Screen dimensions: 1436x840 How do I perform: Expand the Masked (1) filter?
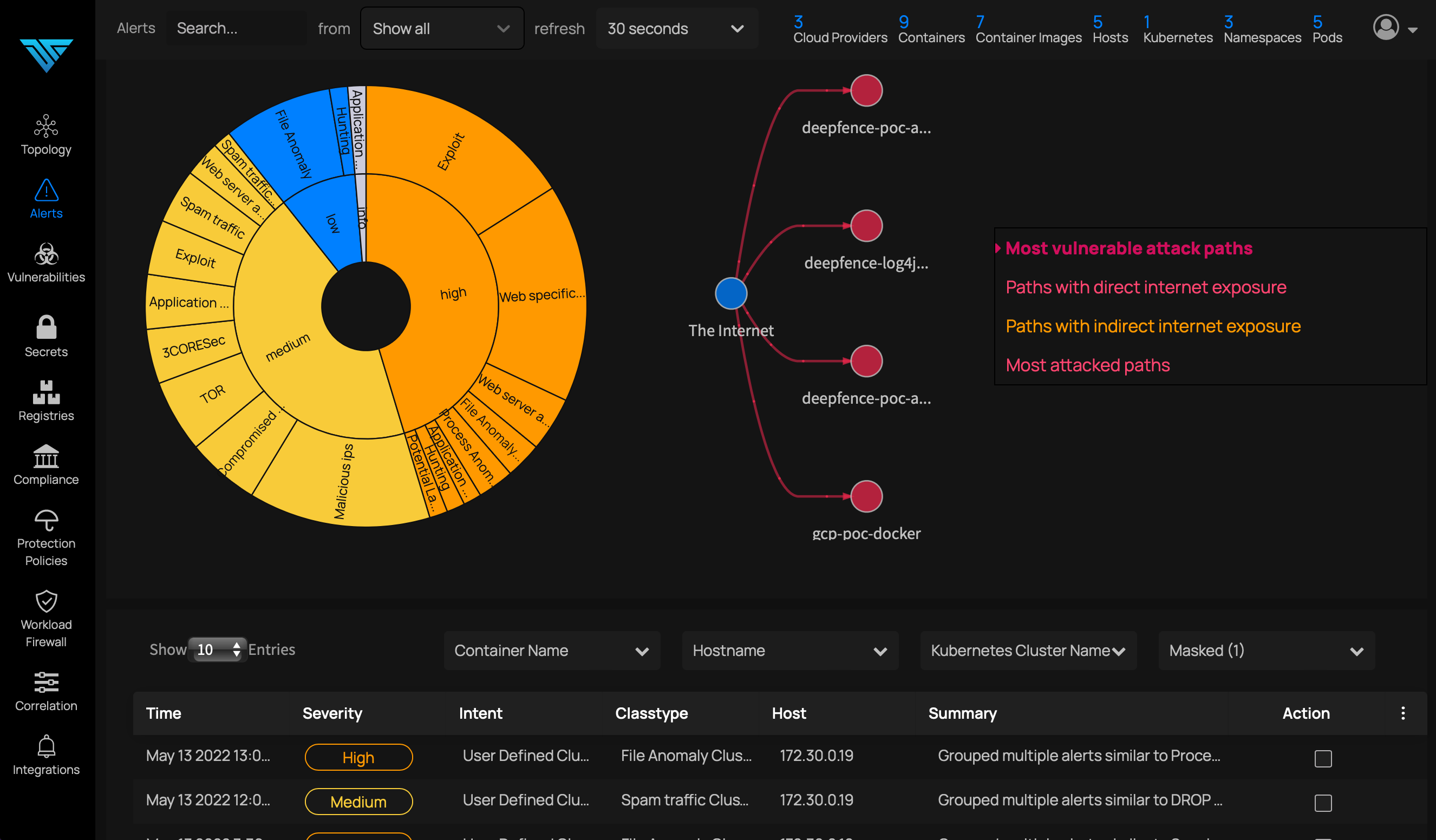pyautogui.click(x=1266, y=651)
